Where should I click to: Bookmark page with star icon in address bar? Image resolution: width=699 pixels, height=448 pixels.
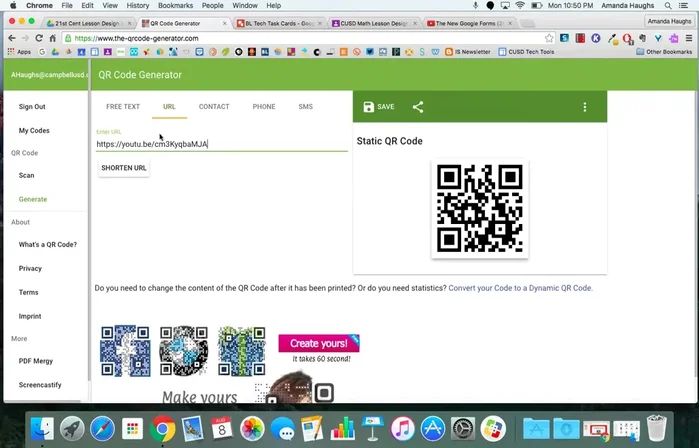pyautogui.click(x=549, y=38)
